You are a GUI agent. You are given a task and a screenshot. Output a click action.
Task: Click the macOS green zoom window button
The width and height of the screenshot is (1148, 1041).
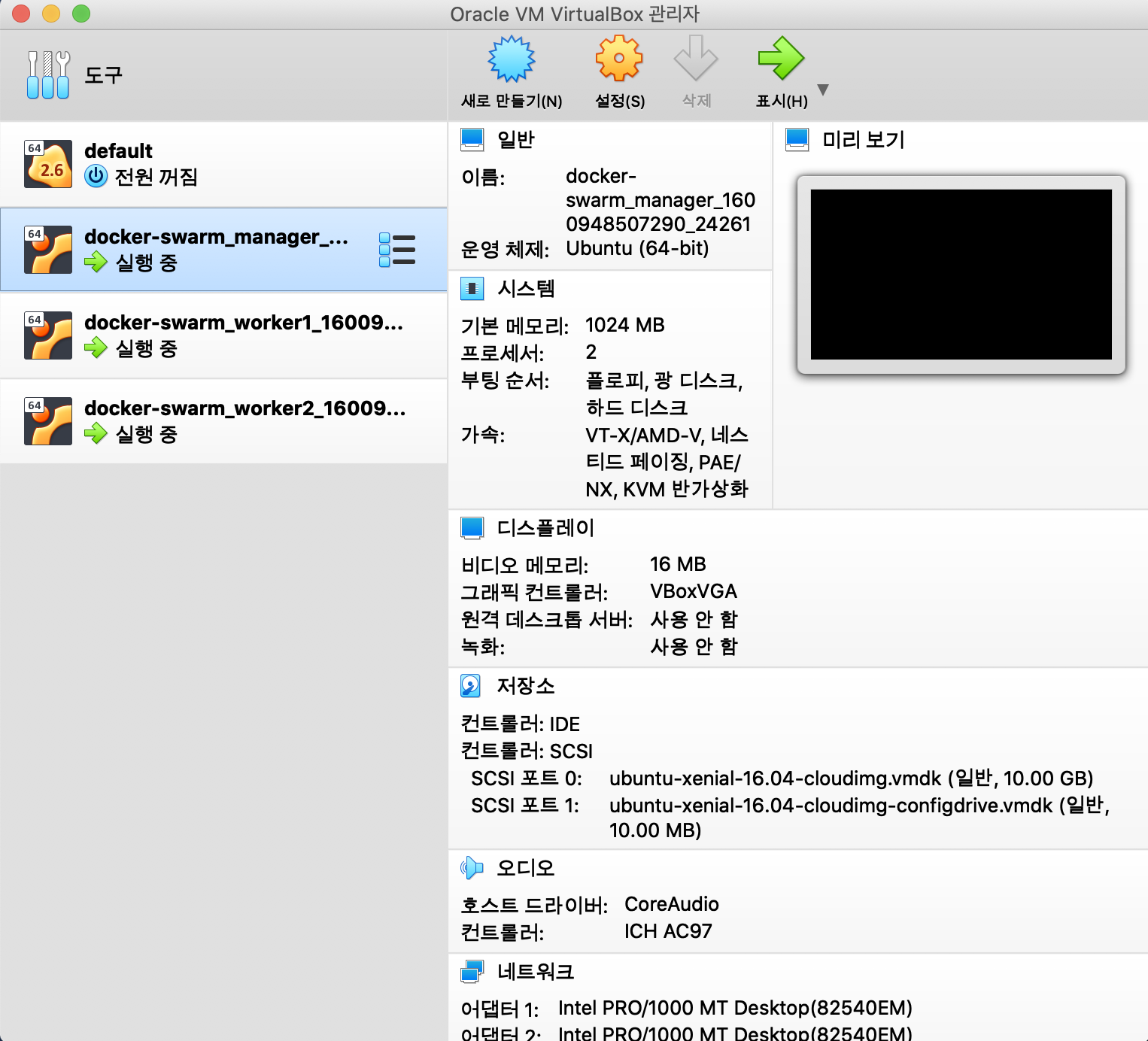point(80,14)
